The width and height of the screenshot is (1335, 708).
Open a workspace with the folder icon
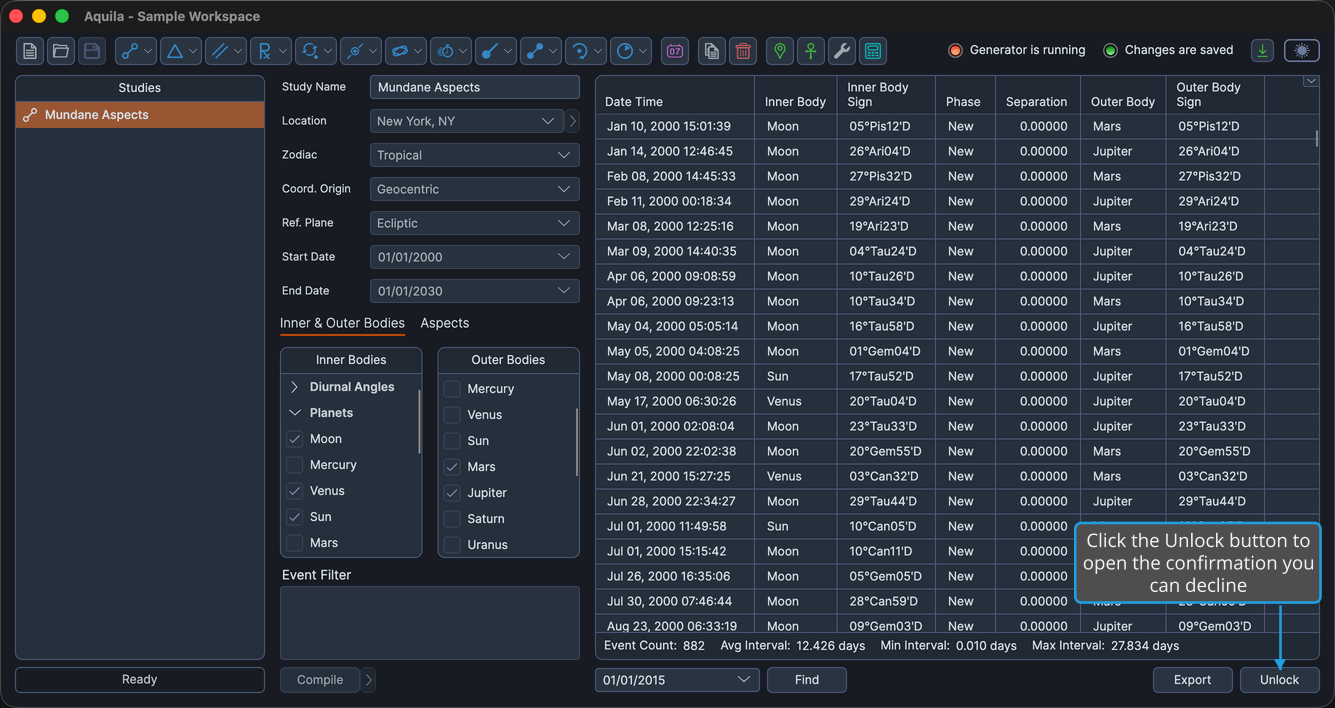(x=61, y=51)
